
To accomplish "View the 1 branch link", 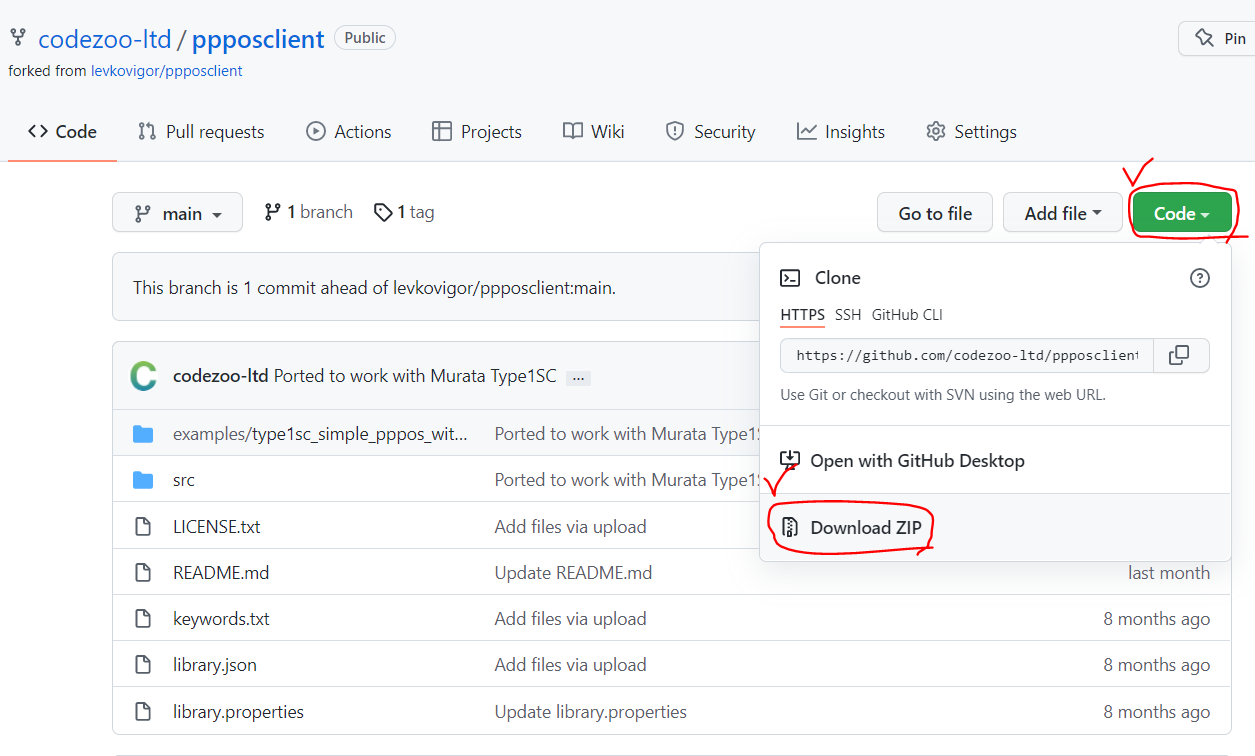I will point(308,212).
